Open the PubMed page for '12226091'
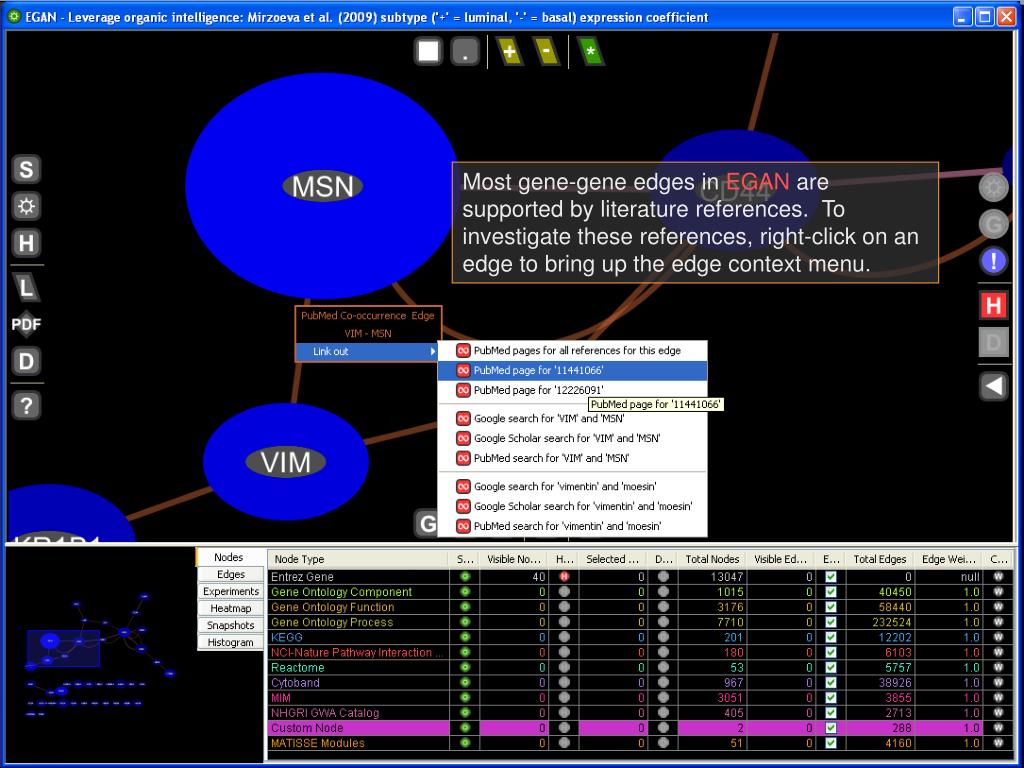 pos(572,390)
